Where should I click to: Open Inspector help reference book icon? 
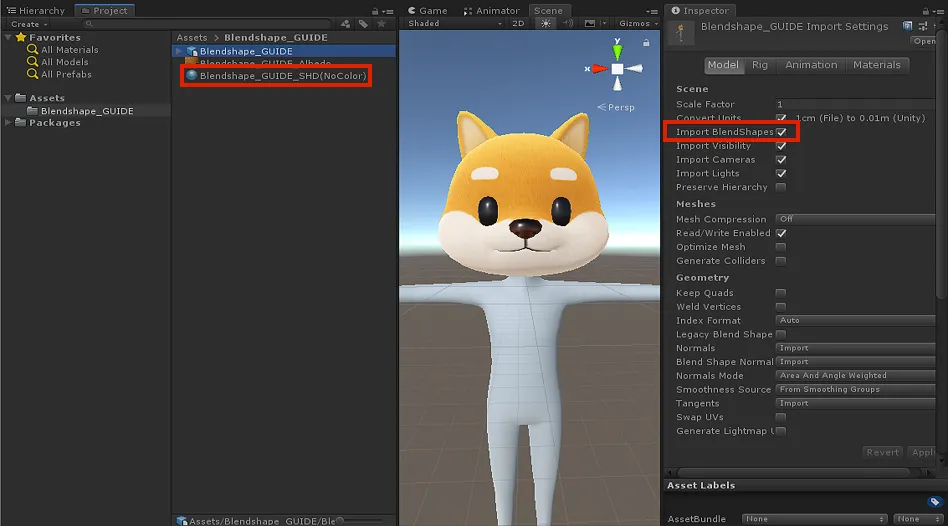[907, 26]
